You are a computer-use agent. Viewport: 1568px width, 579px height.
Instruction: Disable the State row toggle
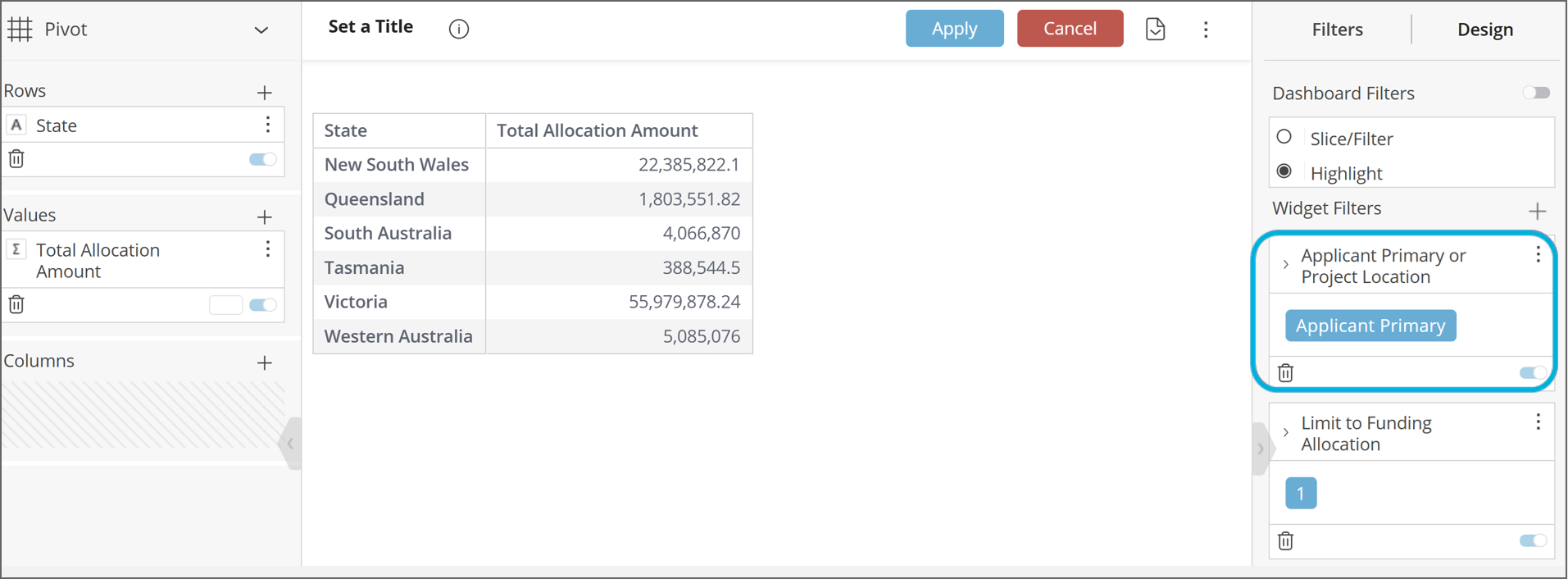point(262,159)
